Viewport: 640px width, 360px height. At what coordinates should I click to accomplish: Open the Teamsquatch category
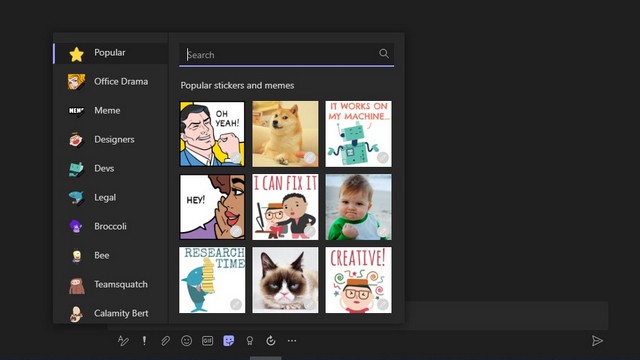click(x=111, y=284)
